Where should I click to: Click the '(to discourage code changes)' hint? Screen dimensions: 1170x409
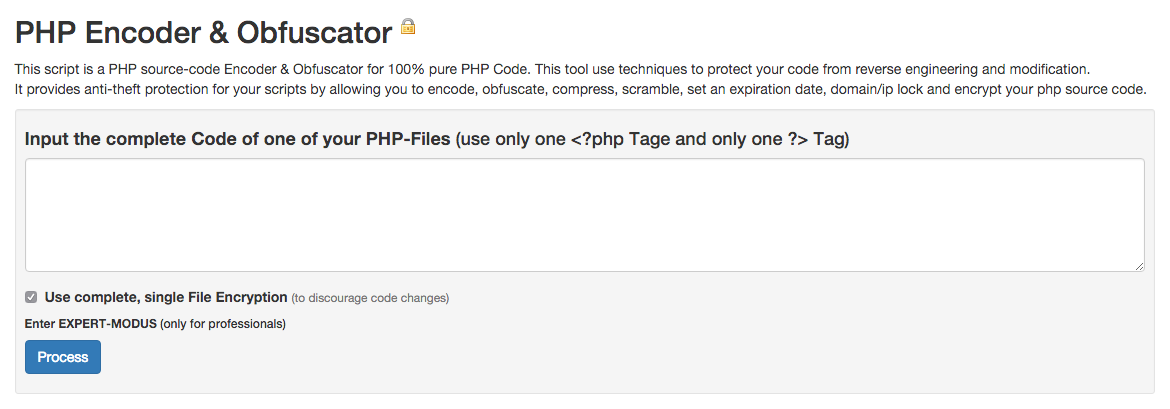pyautogui.click(x=370, y=298)
